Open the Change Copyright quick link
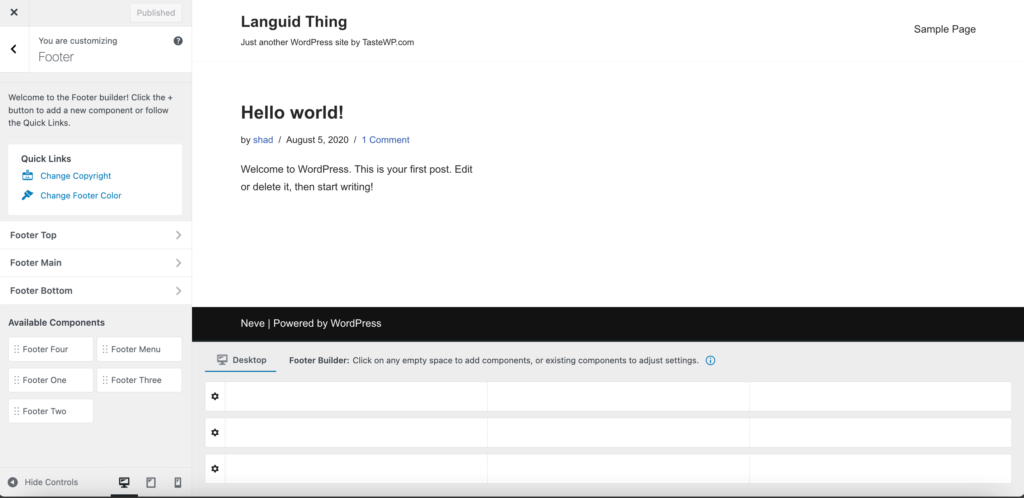This screenshot has height=498, width=1024. [x=76, y=176]
